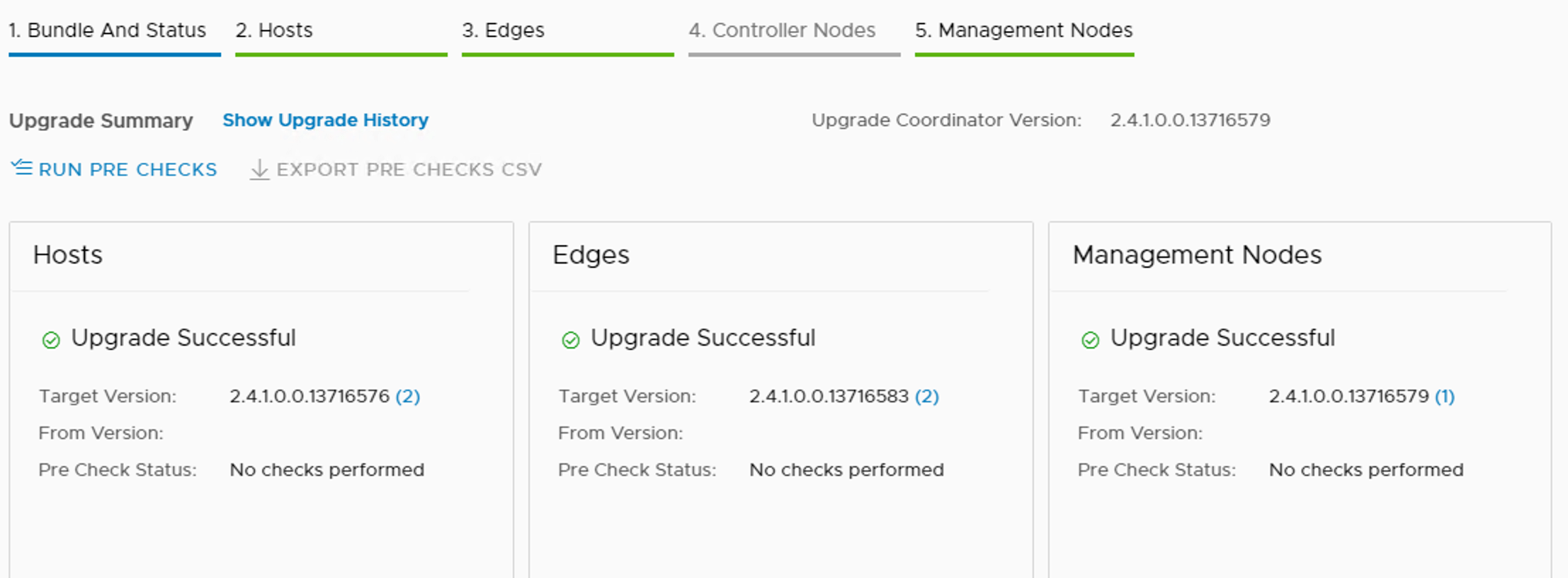This screenshot has height=578, width=1568.
Task: Click Management Nodes successful checkmark icon
Action: click(1091, 341)
